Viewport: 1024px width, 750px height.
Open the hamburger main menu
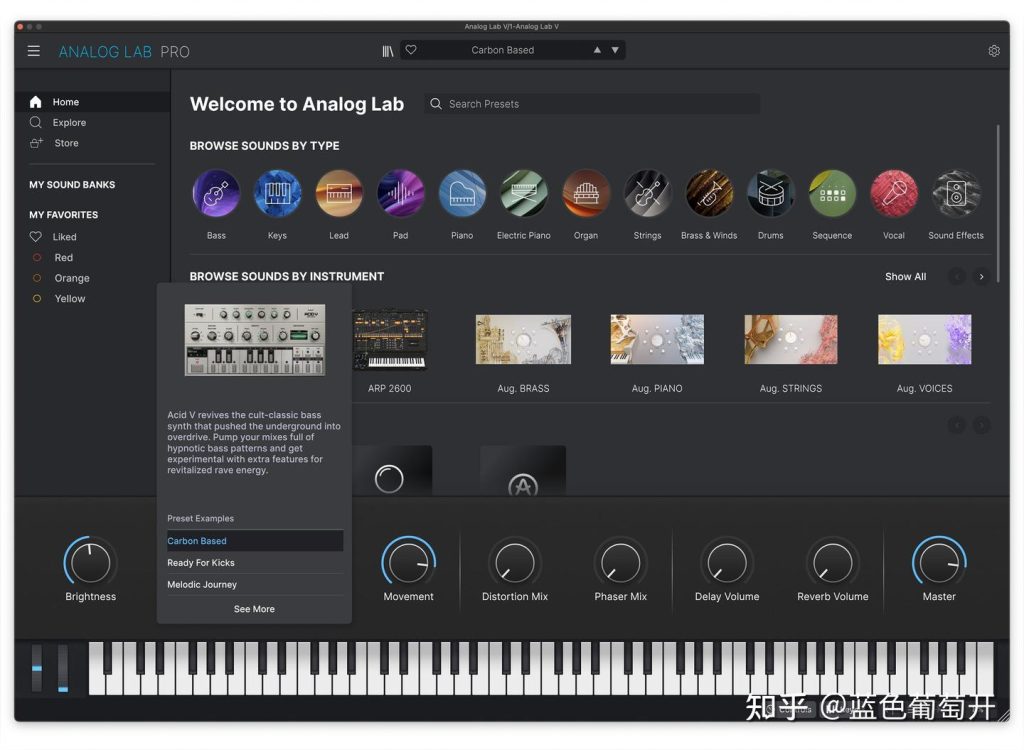tap(34, 51)
